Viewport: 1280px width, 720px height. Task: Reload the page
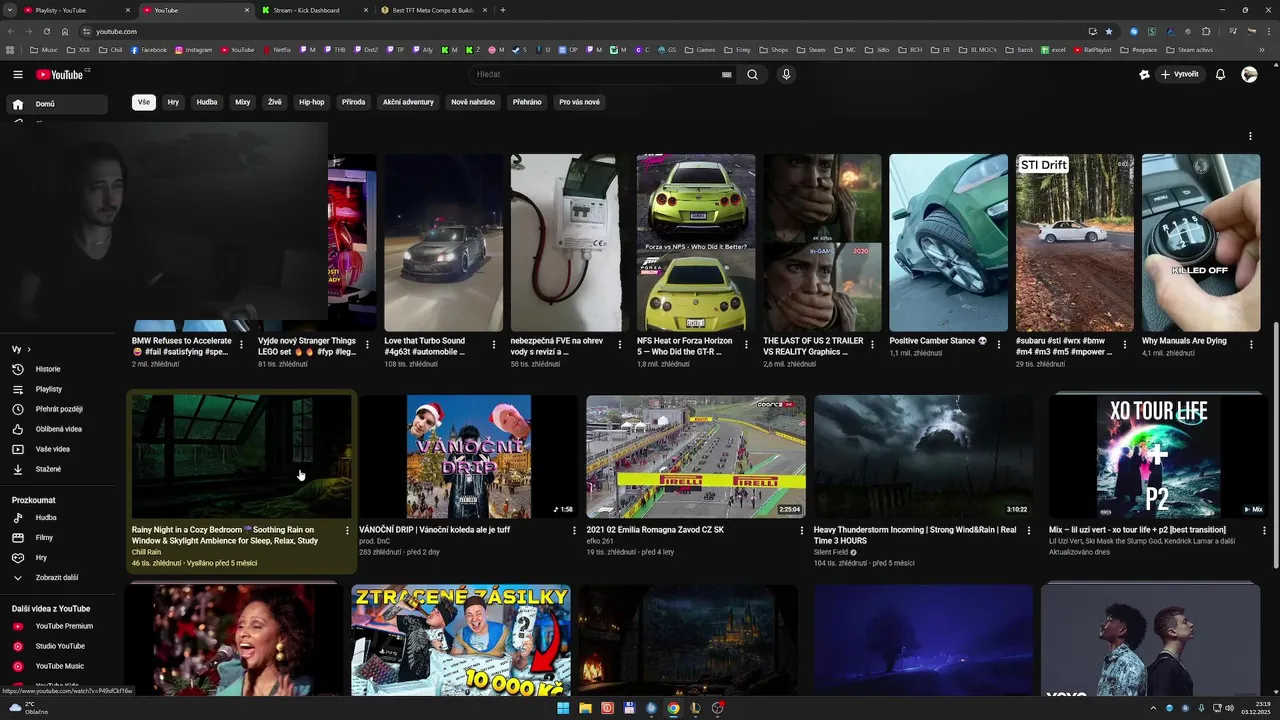[x=46, y=31]
